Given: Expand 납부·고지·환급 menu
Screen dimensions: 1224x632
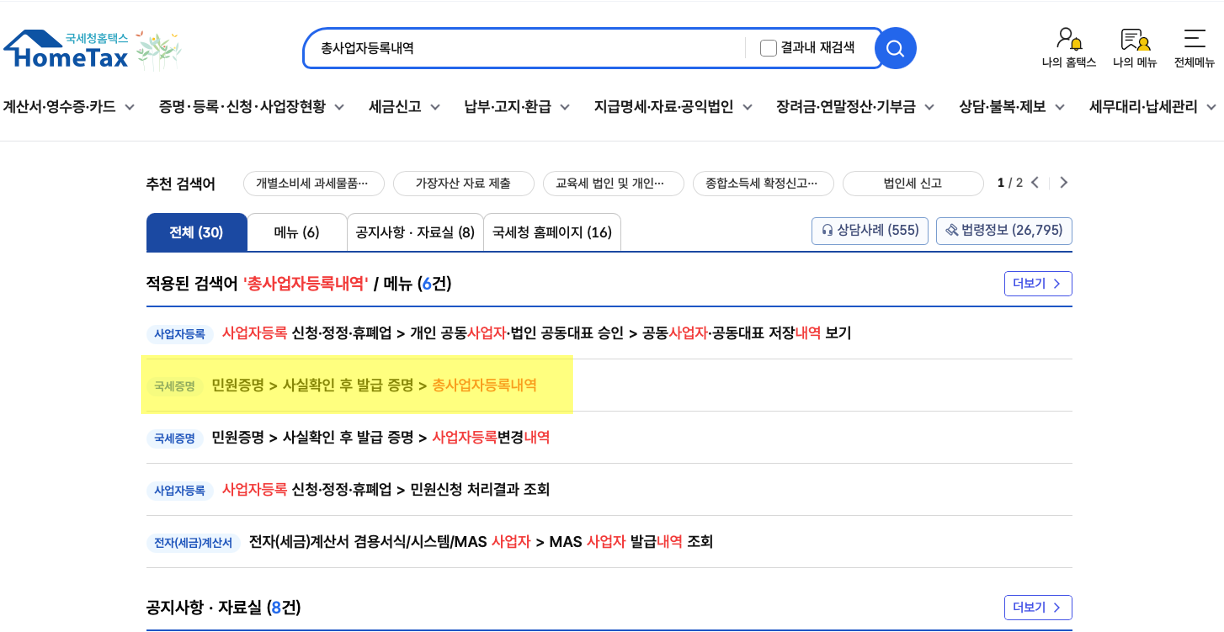Looking at the screenshot, I should click(x=517, y=106).
